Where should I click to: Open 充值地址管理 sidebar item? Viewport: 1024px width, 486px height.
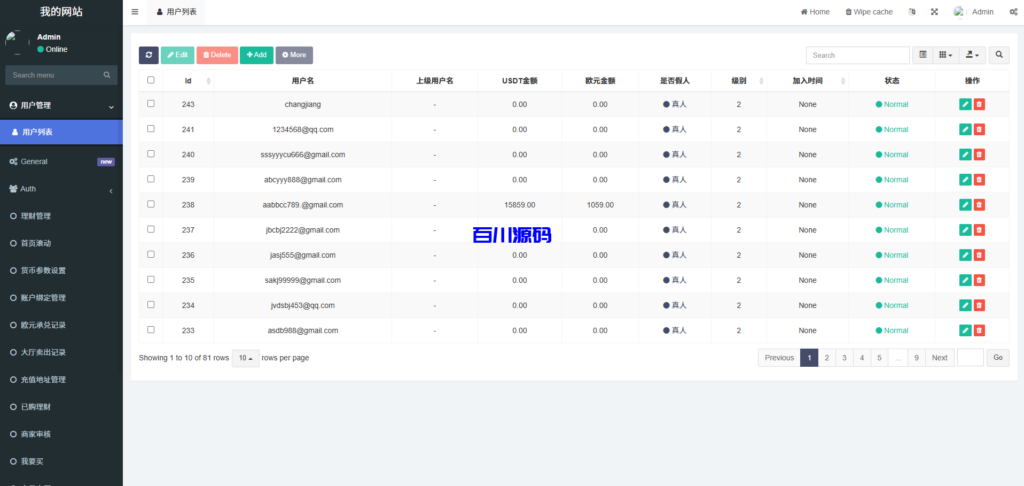point(61,380)
